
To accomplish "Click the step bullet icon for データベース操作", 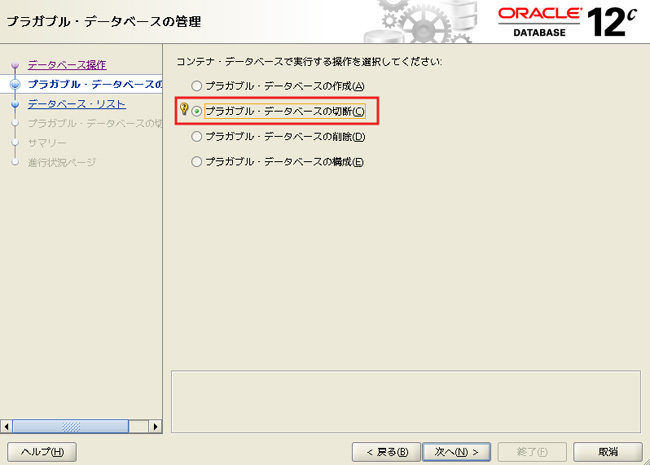I will click(x=14, y=65).
